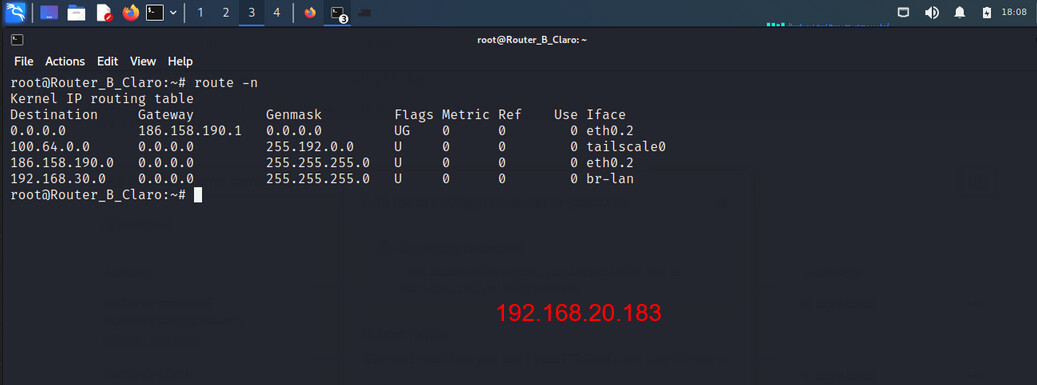Viewport: 1037px width, 385px height.
Task: Launch the text editor panel icon
Action: [x=104, y=12]
